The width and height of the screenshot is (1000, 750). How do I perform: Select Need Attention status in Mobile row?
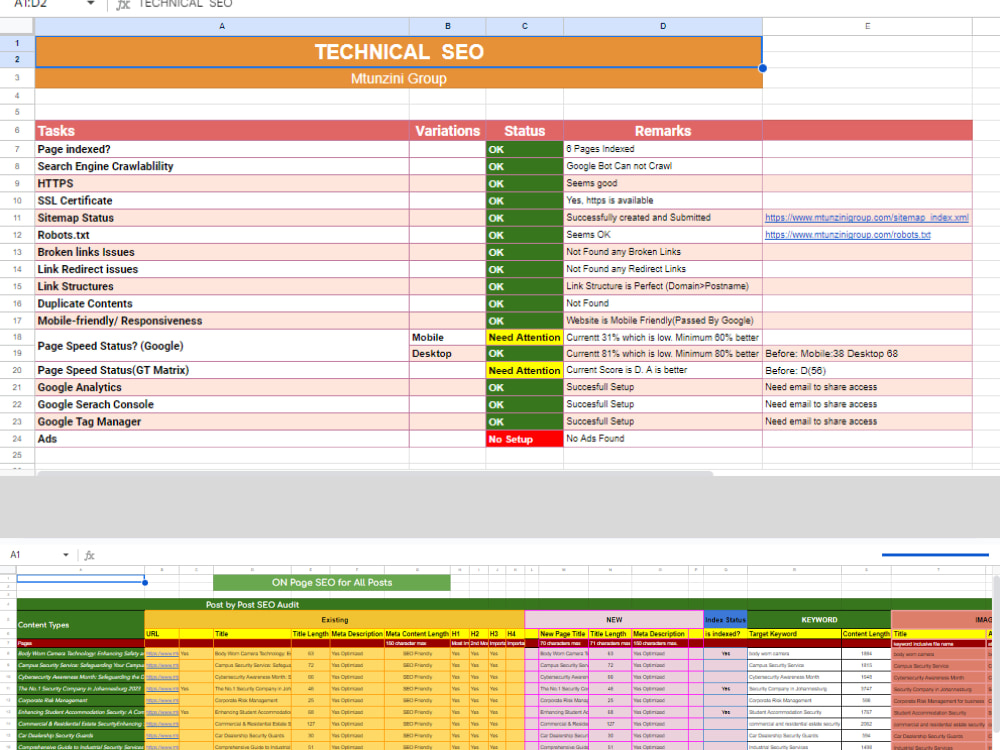[525, 337]
